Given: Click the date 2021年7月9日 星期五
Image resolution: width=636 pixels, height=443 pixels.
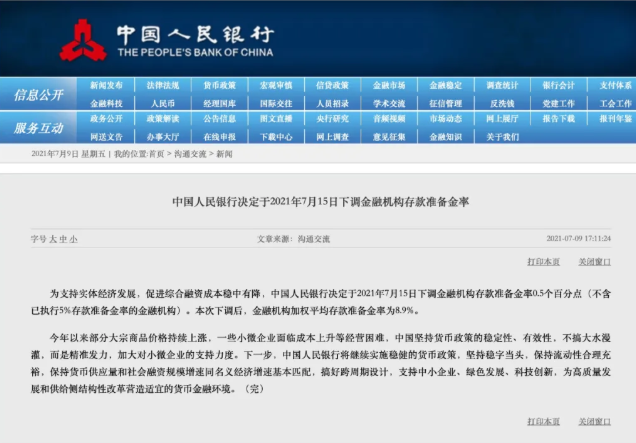Looking at the screenshot, I should [68, 154].
